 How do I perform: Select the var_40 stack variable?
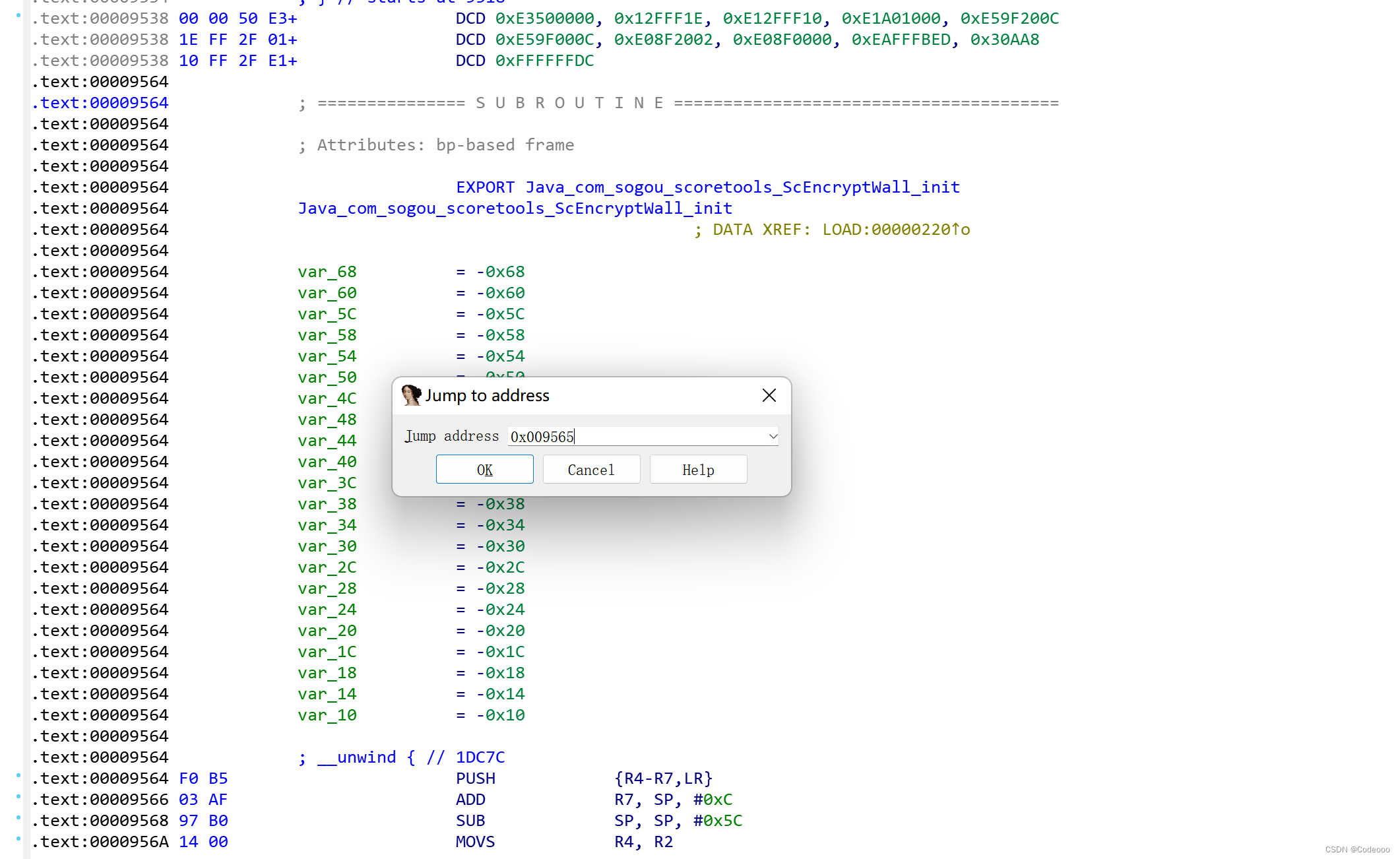(x=327, y=462)
